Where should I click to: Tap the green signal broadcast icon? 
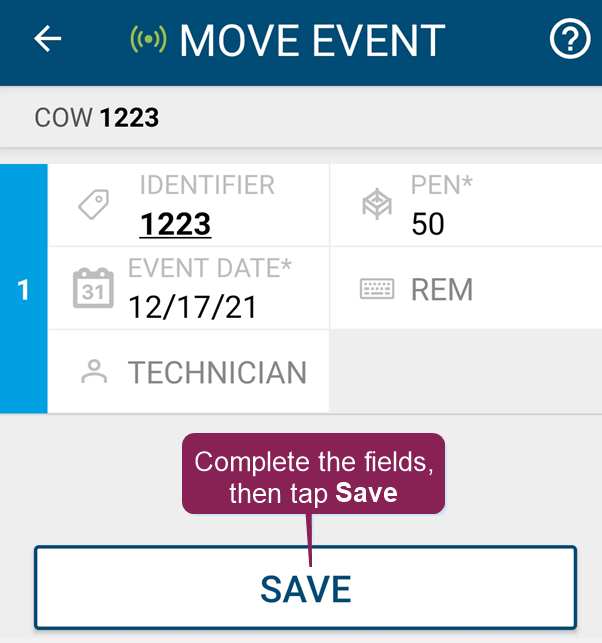(x=148, y=40)
